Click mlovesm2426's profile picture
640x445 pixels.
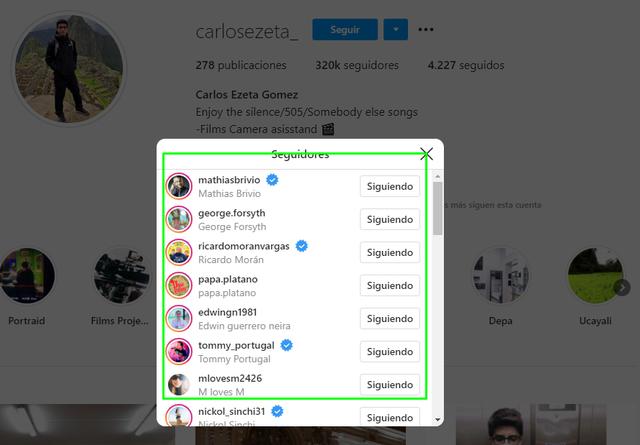point(179,385)
